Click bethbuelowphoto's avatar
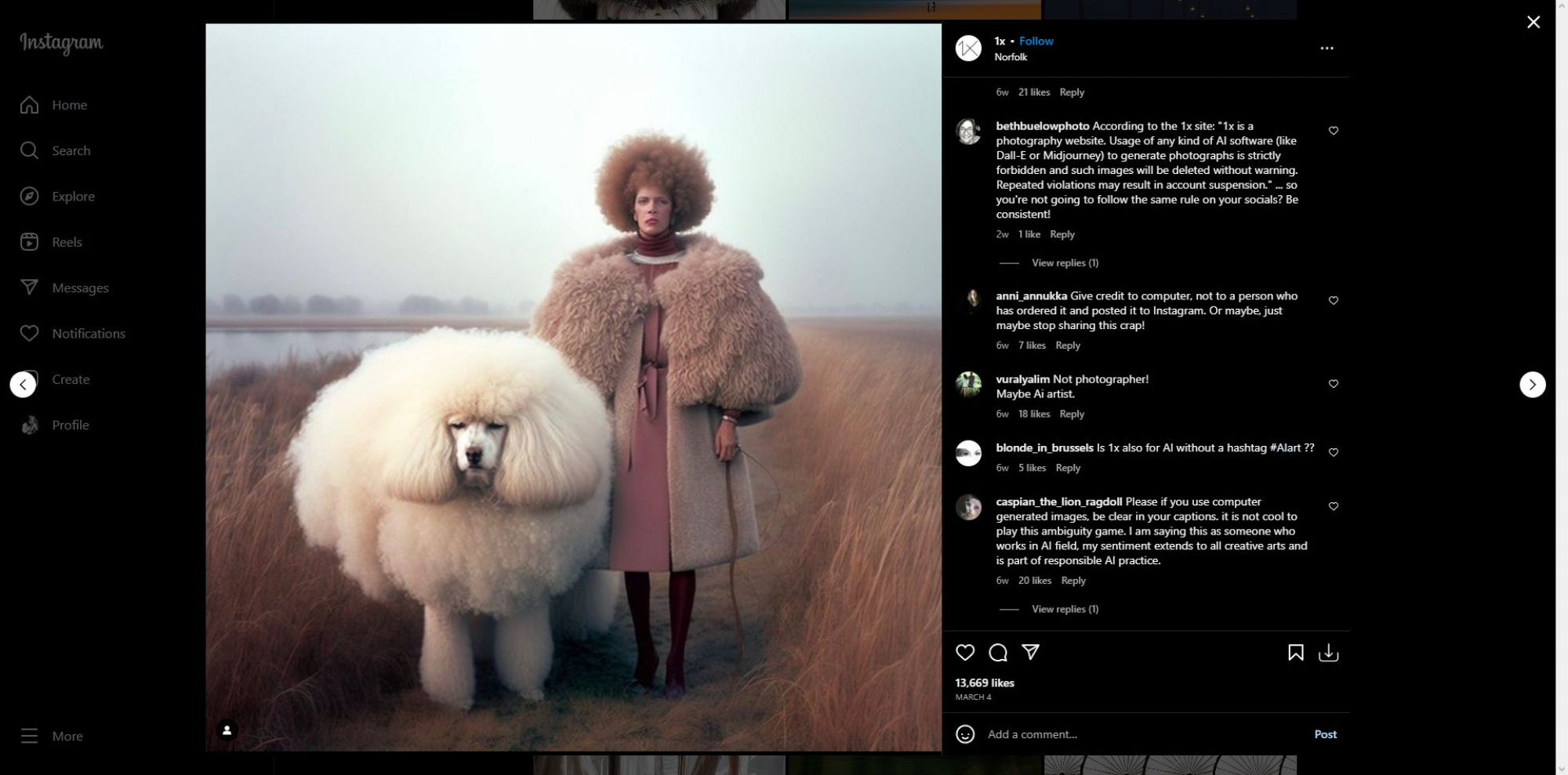 pos(968,132)
